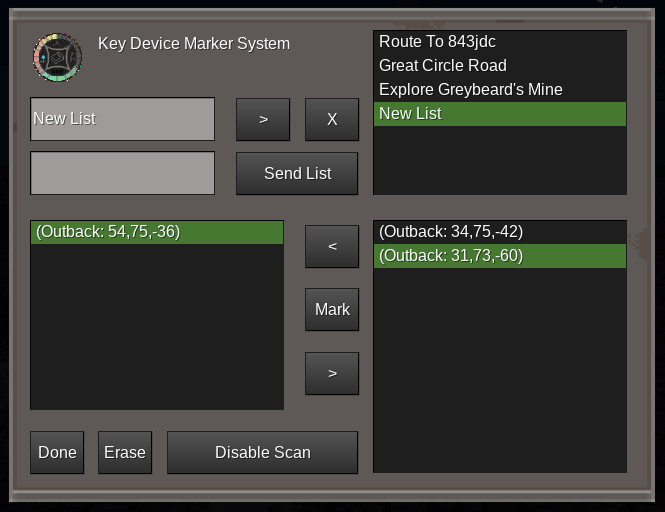Image resolution: width=665 pixels, height=512 pixels.
Task: Click the Key Device Marker System title
Action: tap(194, 44)
